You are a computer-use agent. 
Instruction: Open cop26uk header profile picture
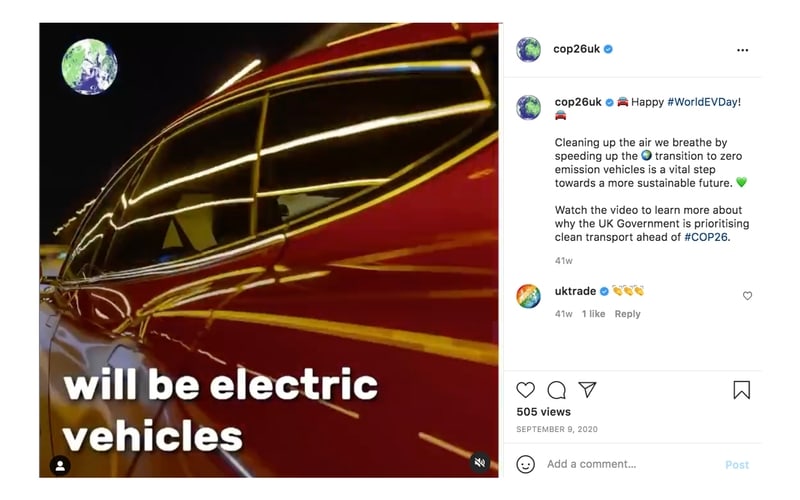(x=529, y=49)
